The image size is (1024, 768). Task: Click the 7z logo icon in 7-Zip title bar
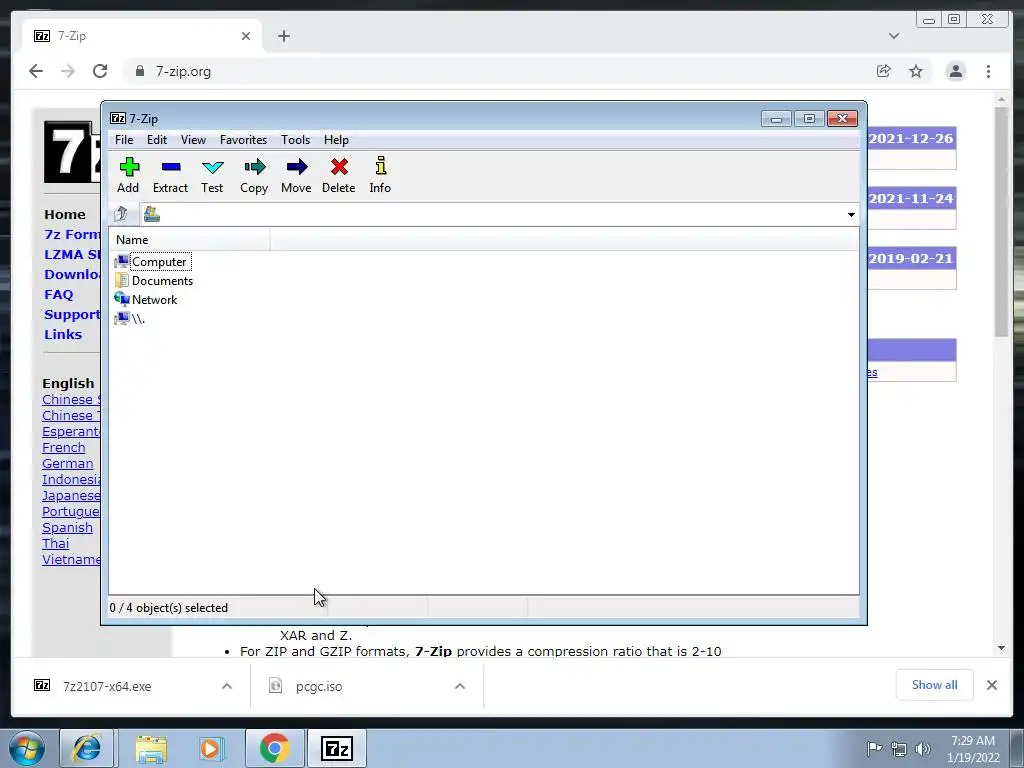(118, 118)
